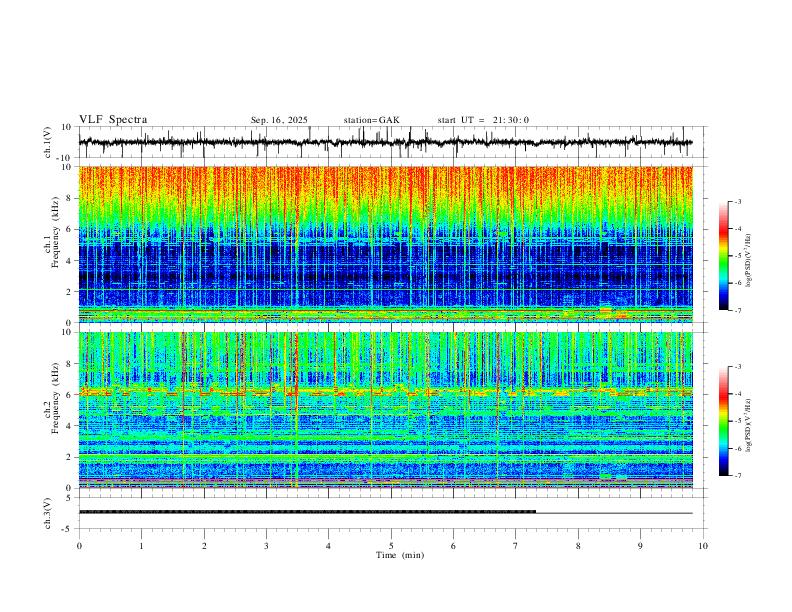The image size is (792, 612).
Task: Click time-axis tick label '10'
Action: [x=703, y=546]
